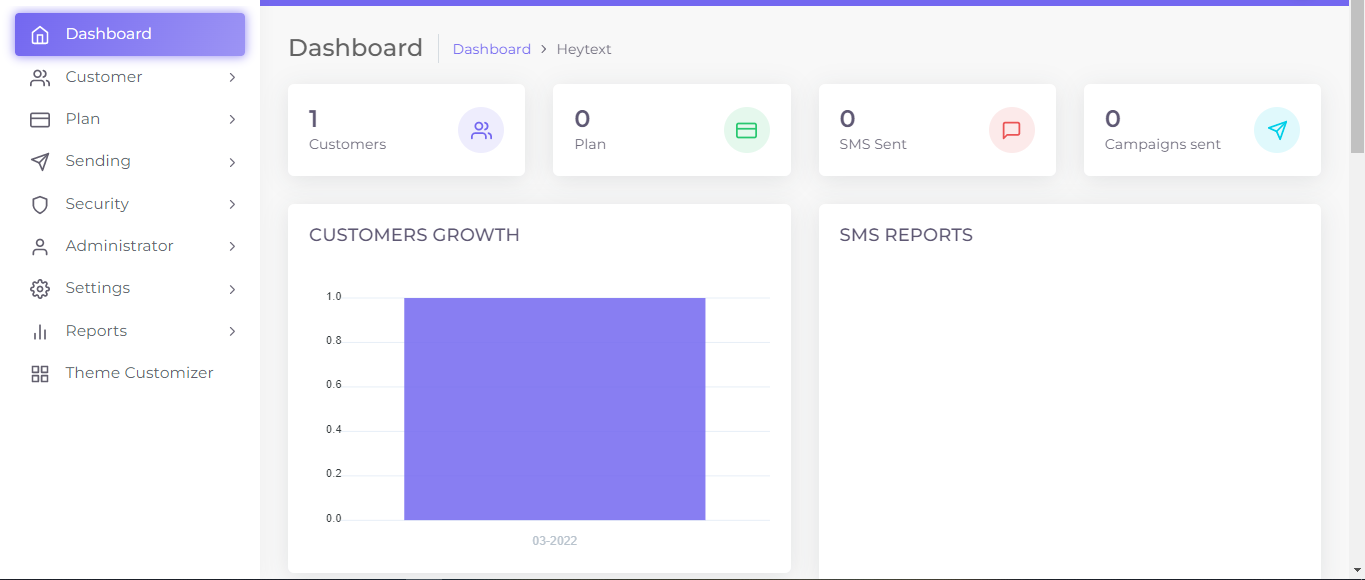
Task: Click the Plan credit card icon
Action: [40, 119]
